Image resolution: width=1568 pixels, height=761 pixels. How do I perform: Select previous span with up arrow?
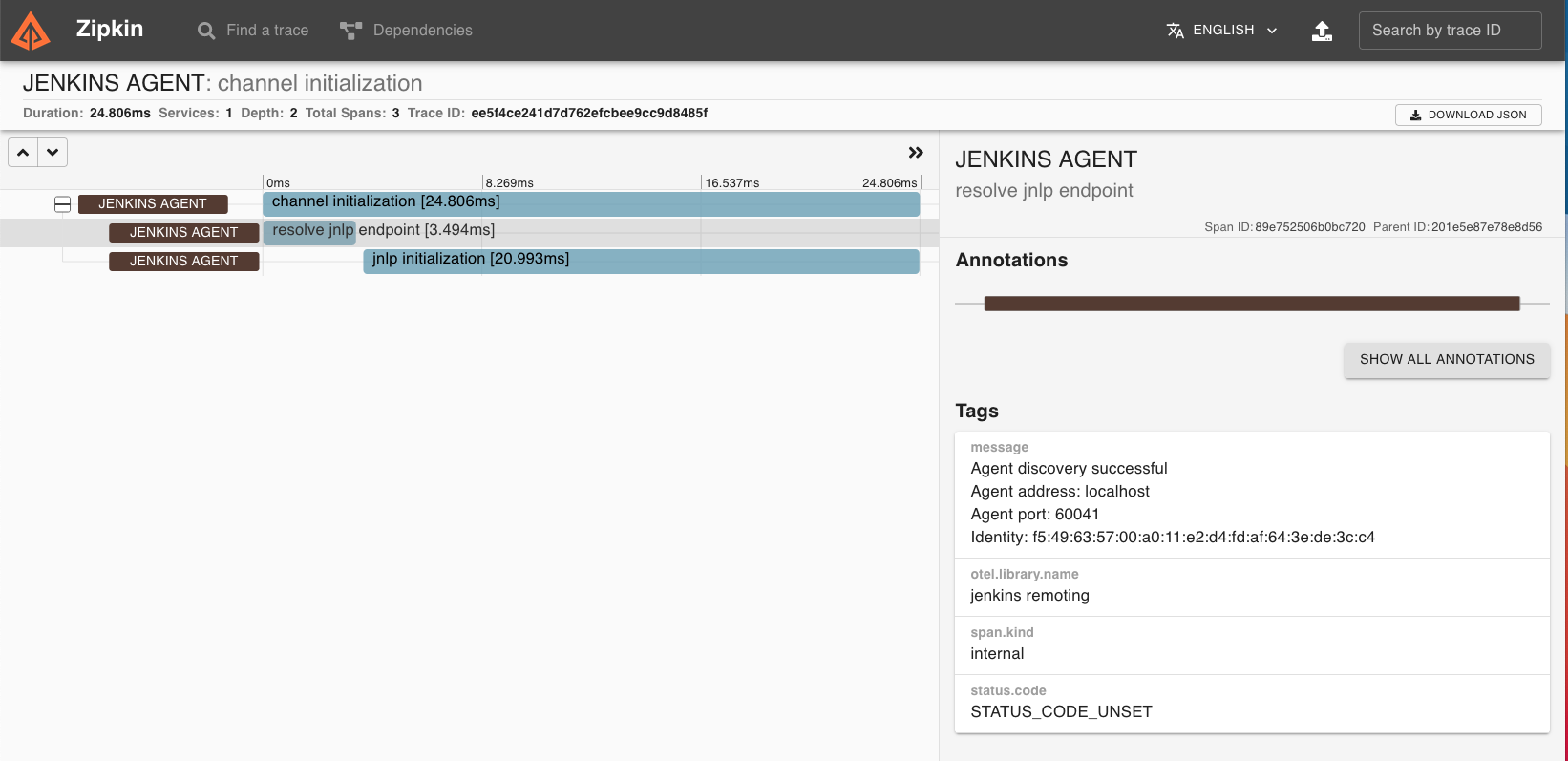tap(23, 153)
